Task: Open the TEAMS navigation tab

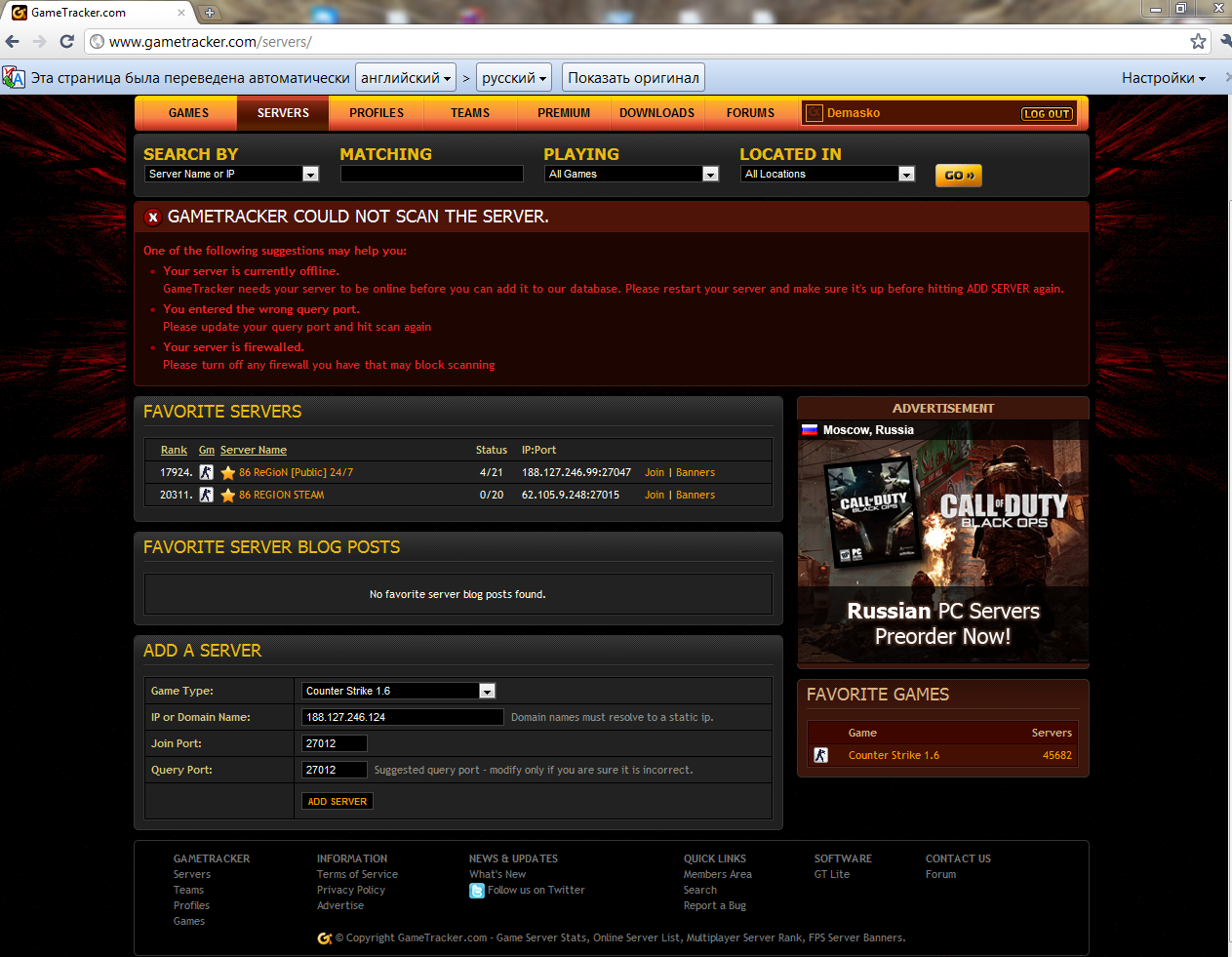Action: tap(470, 113)
